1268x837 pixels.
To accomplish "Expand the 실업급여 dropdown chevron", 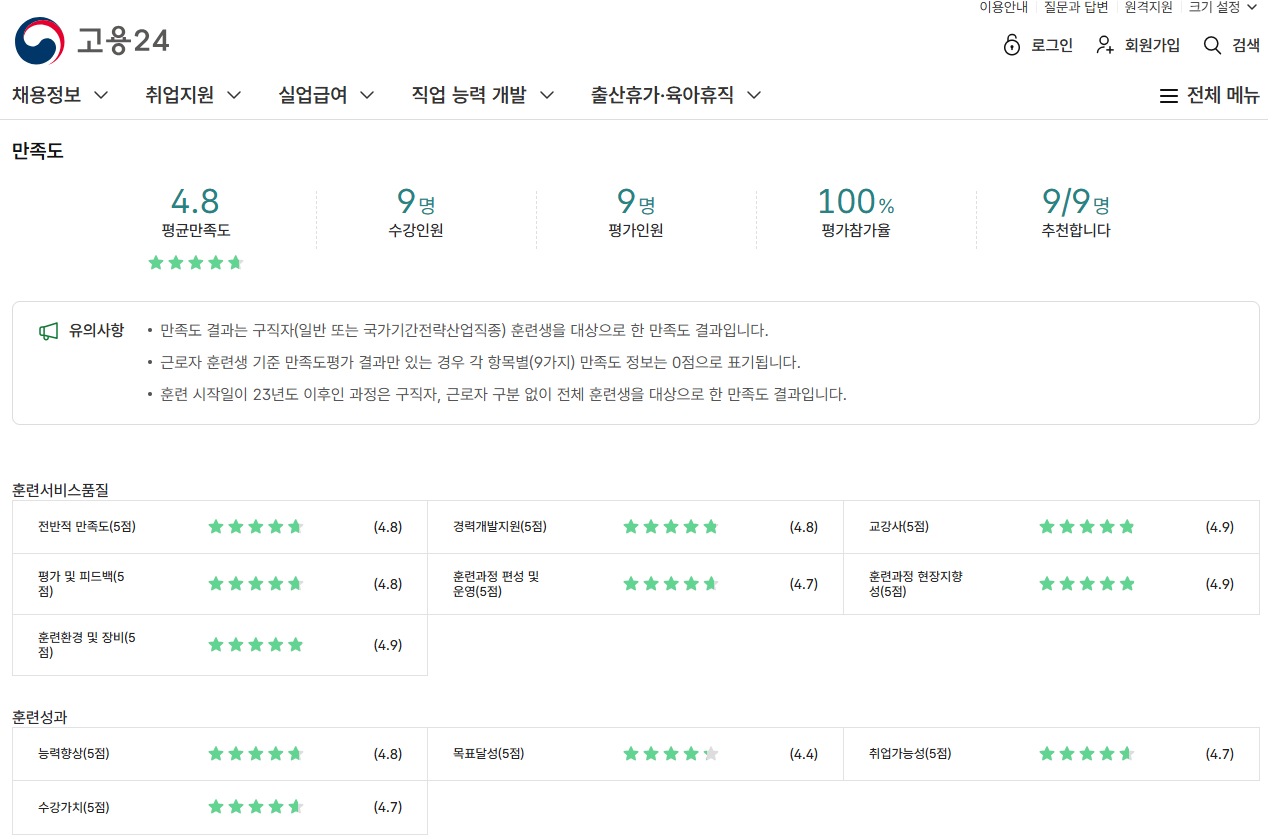I will (x=367, y=96).
